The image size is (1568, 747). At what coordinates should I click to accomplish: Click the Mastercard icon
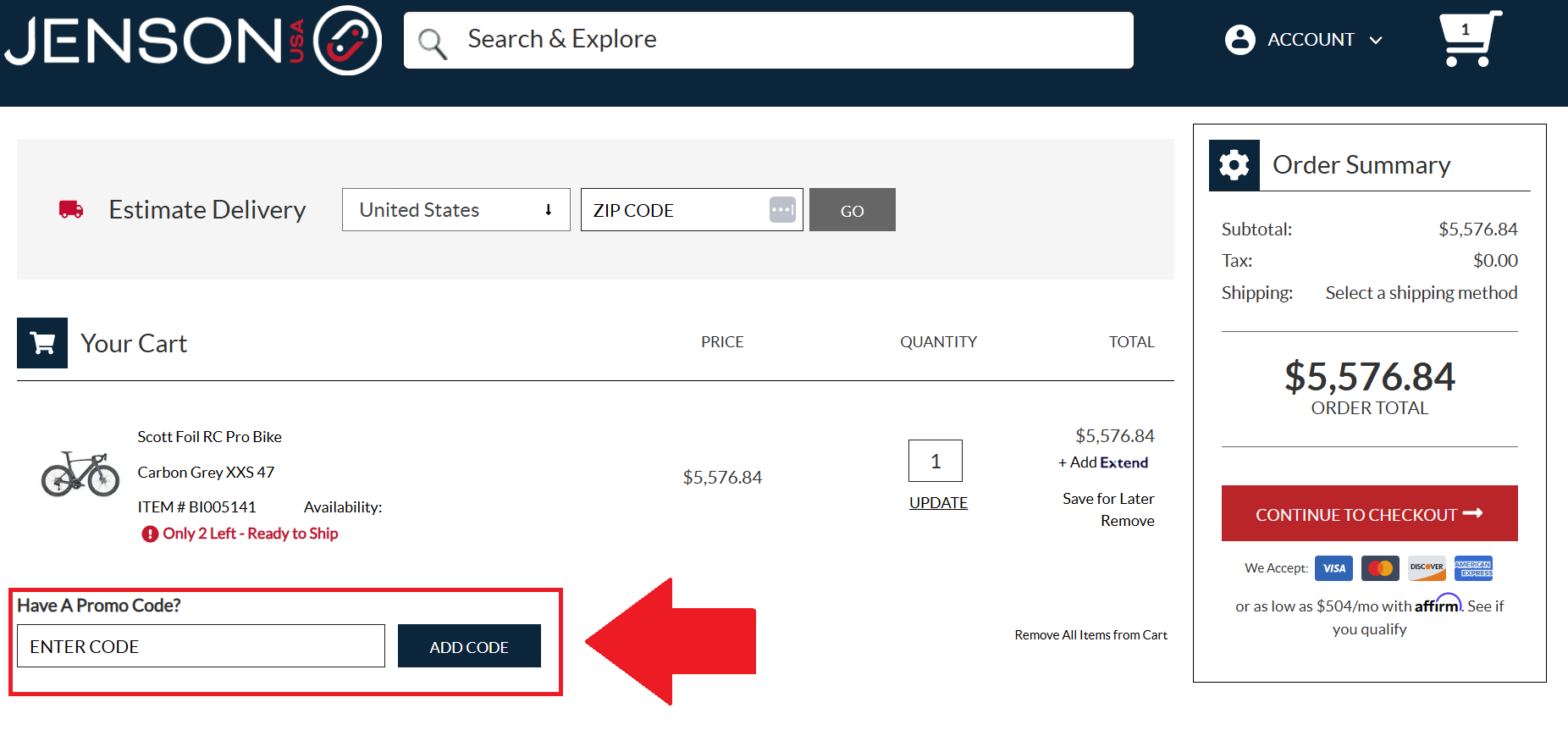[x=1380, y=568]
